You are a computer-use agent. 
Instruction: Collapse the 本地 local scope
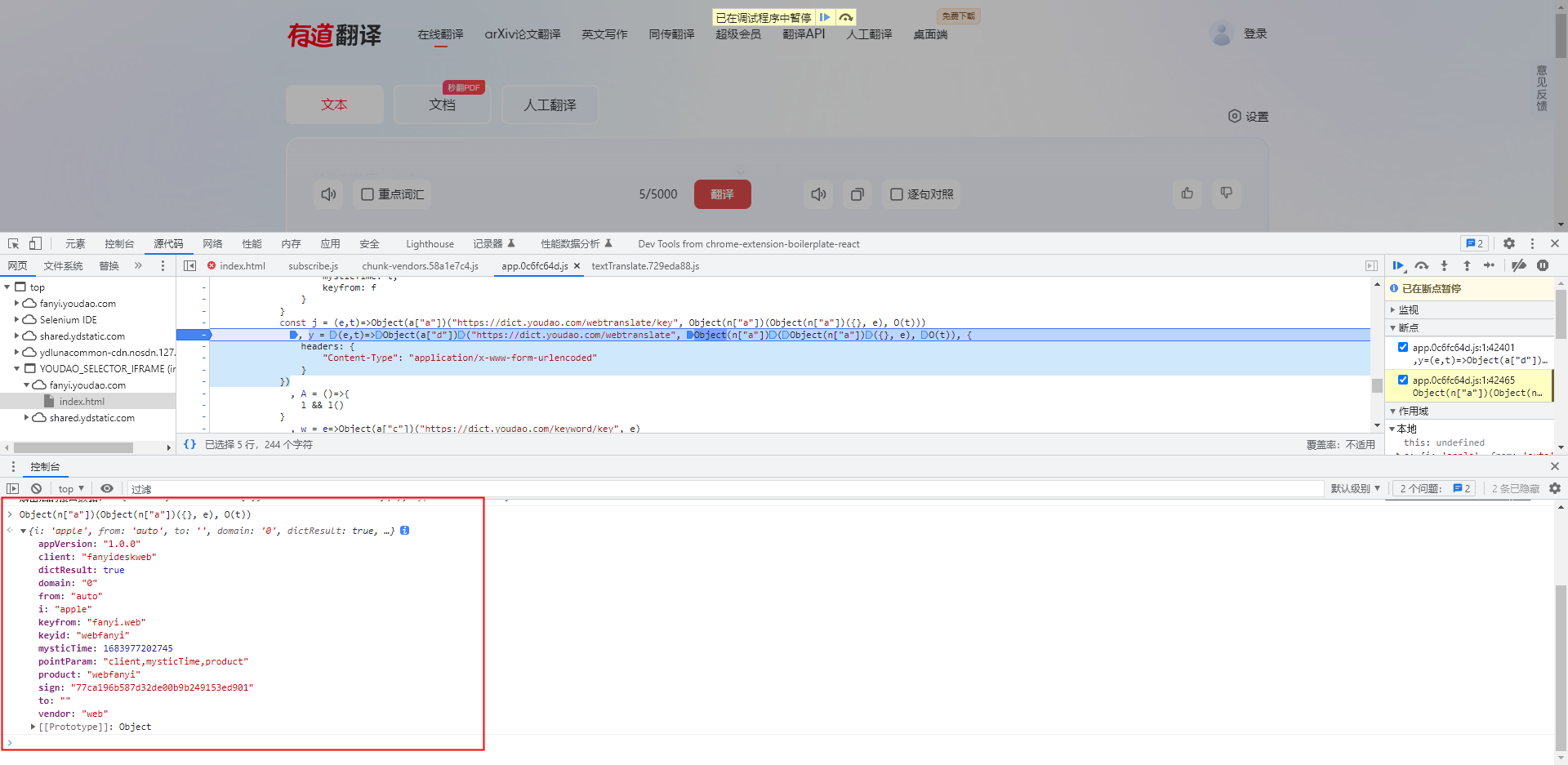coord(1392,429)
